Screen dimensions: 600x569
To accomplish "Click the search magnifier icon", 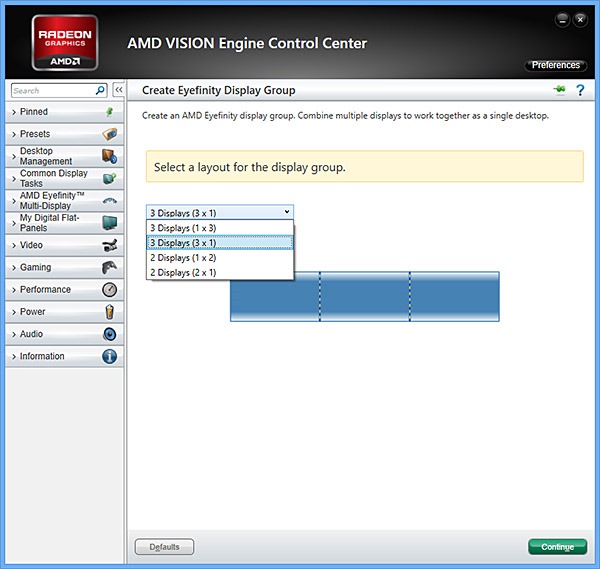I will pos(100,90).
